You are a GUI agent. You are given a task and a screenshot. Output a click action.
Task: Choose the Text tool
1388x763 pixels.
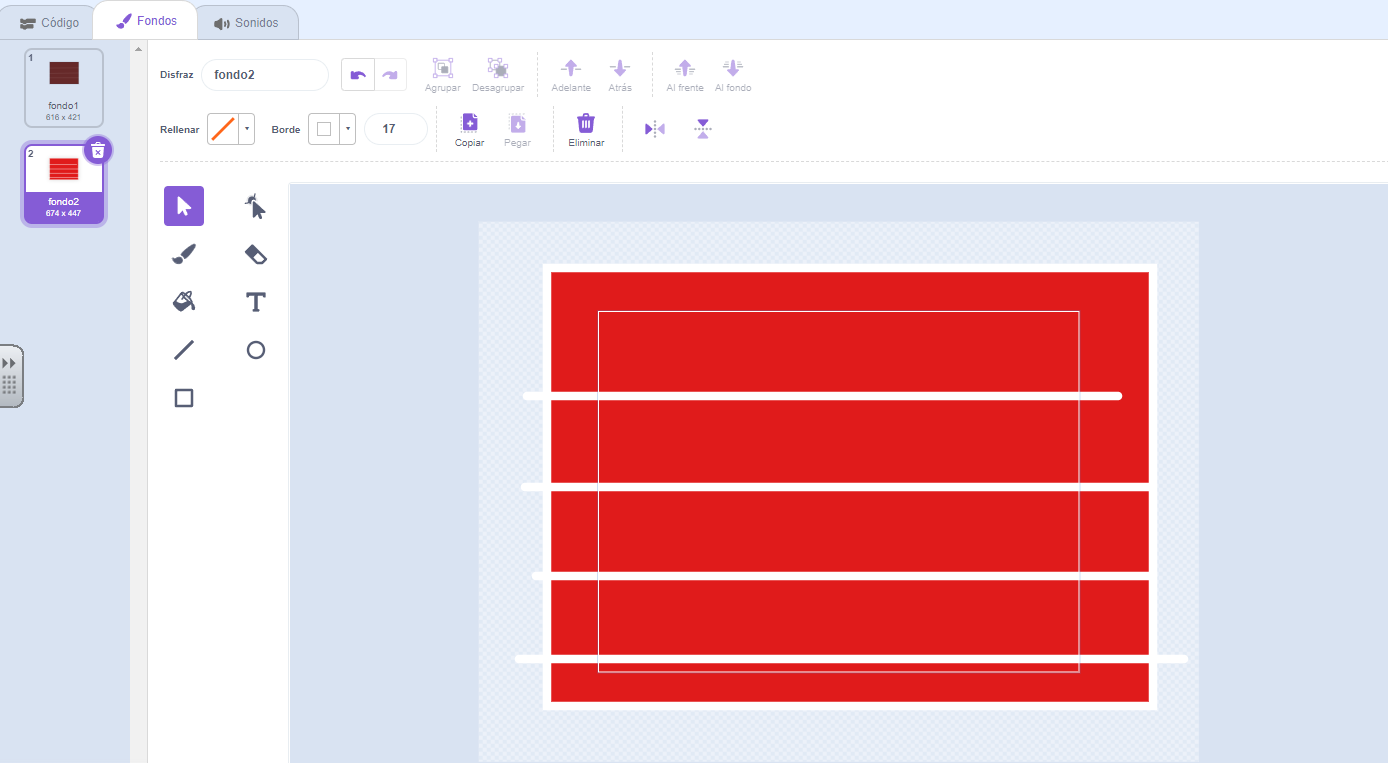[x=256, y=302]
